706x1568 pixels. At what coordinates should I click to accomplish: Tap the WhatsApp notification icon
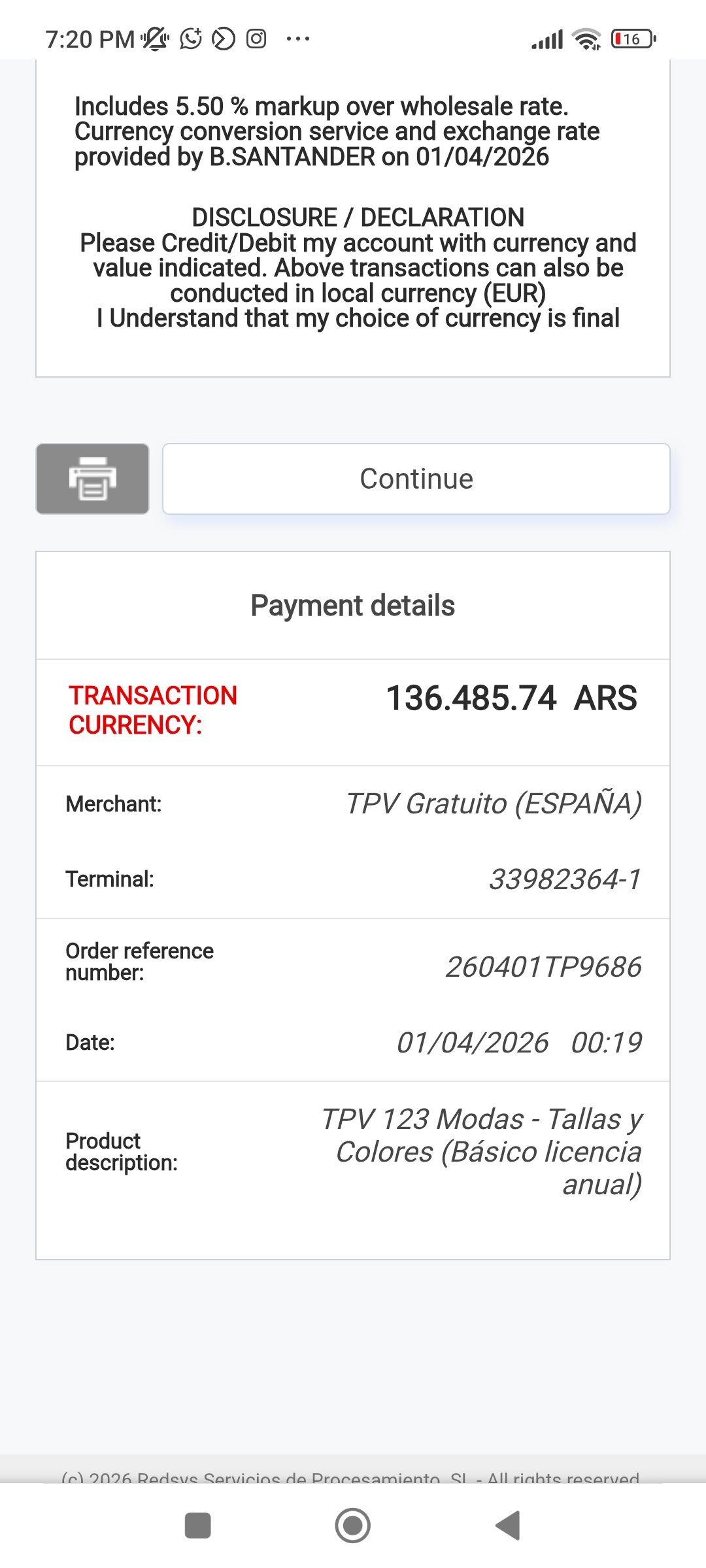pos(191,39)
